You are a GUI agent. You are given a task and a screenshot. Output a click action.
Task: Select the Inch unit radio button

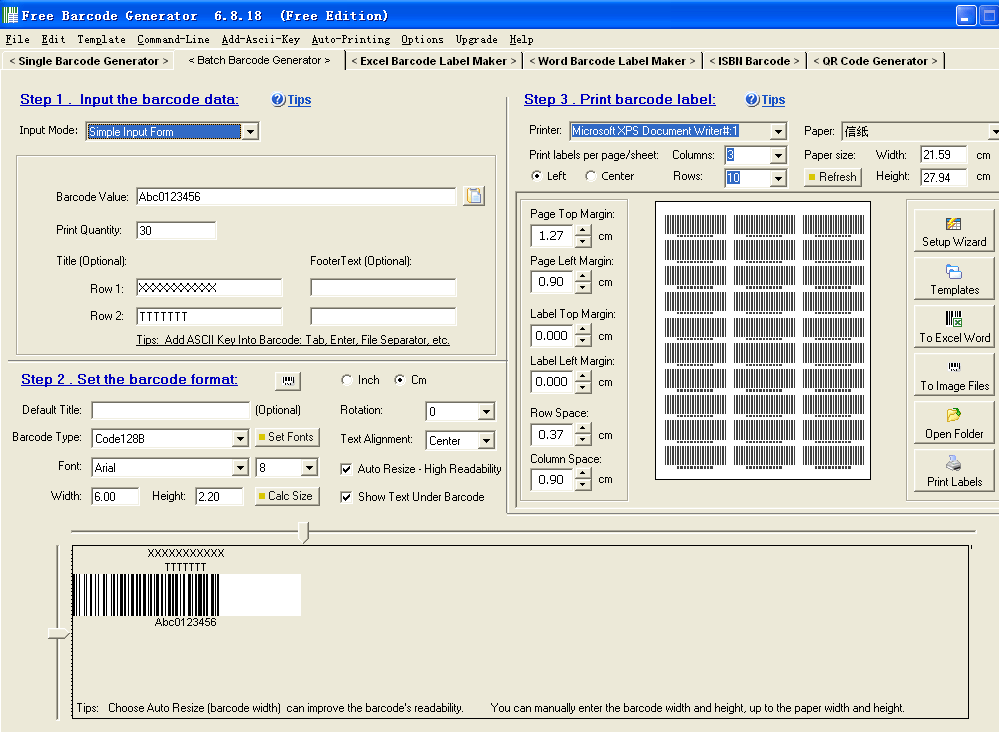(x=347, y=380)
